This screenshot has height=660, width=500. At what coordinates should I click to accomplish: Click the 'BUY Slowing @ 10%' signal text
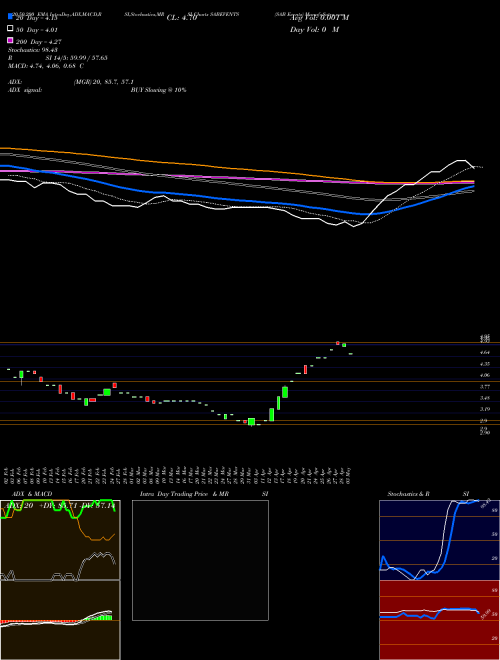158,90
